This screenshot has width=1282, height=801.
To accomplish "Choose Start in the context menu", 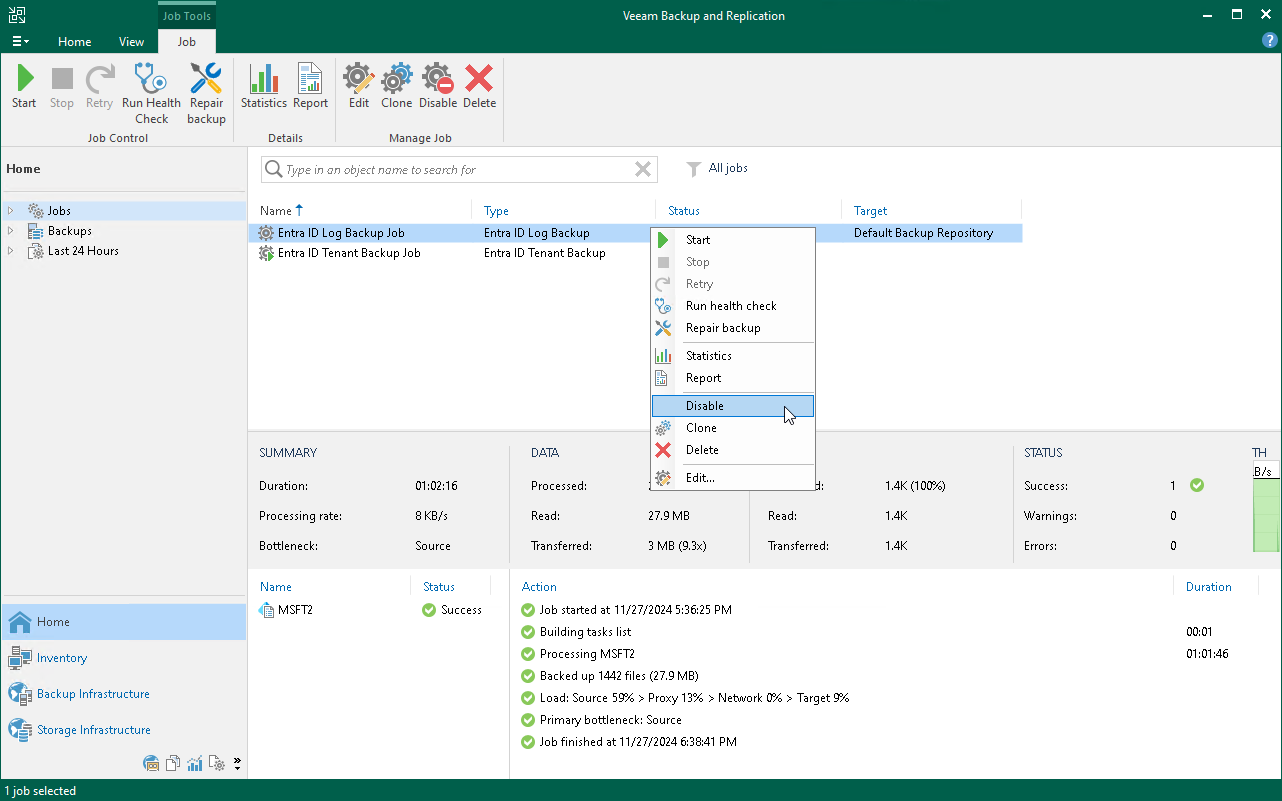I will [x=733, y=240].
